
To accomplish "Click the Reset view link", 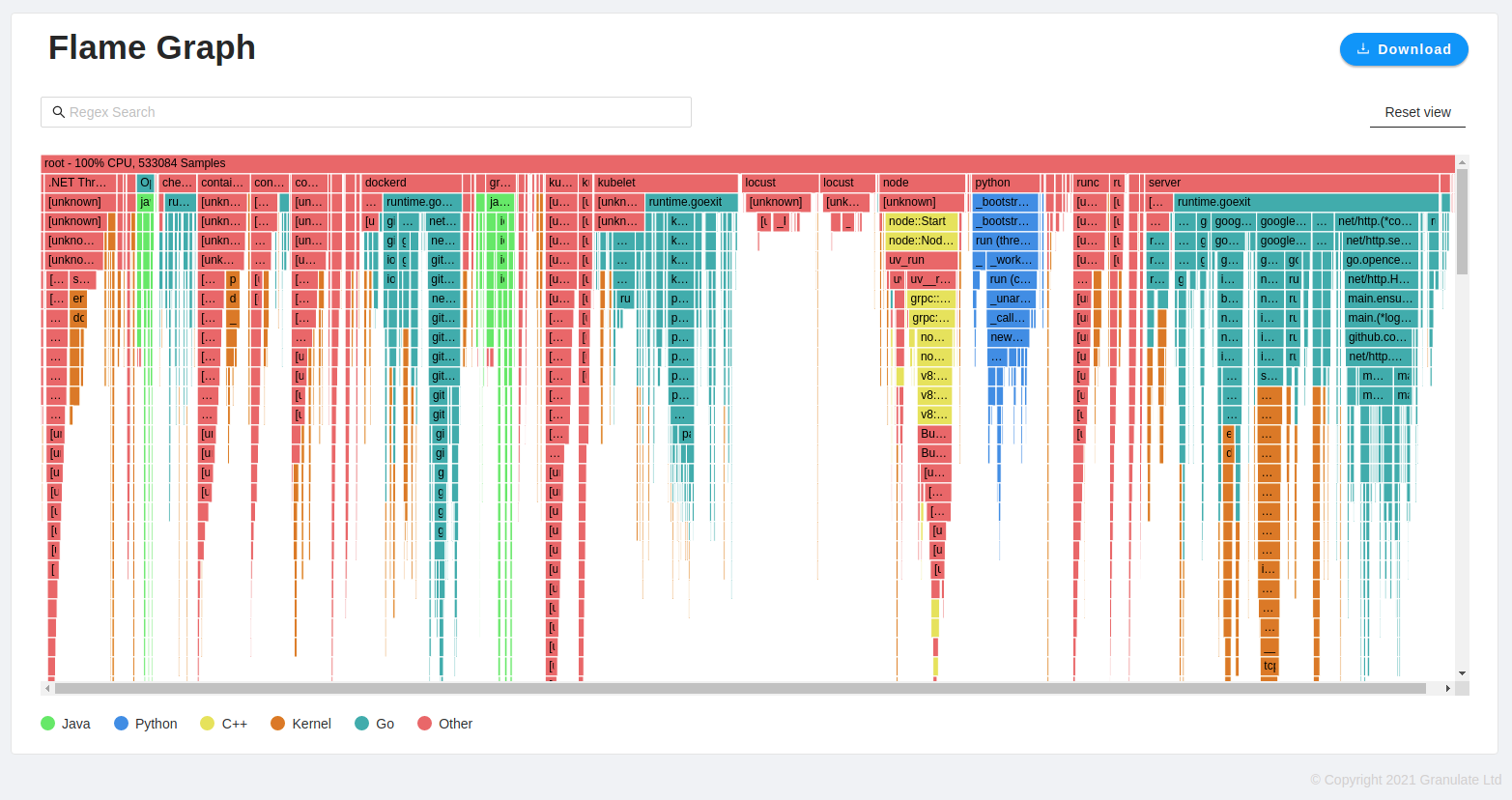I will pyautogui.click(x=1417, y=112).
